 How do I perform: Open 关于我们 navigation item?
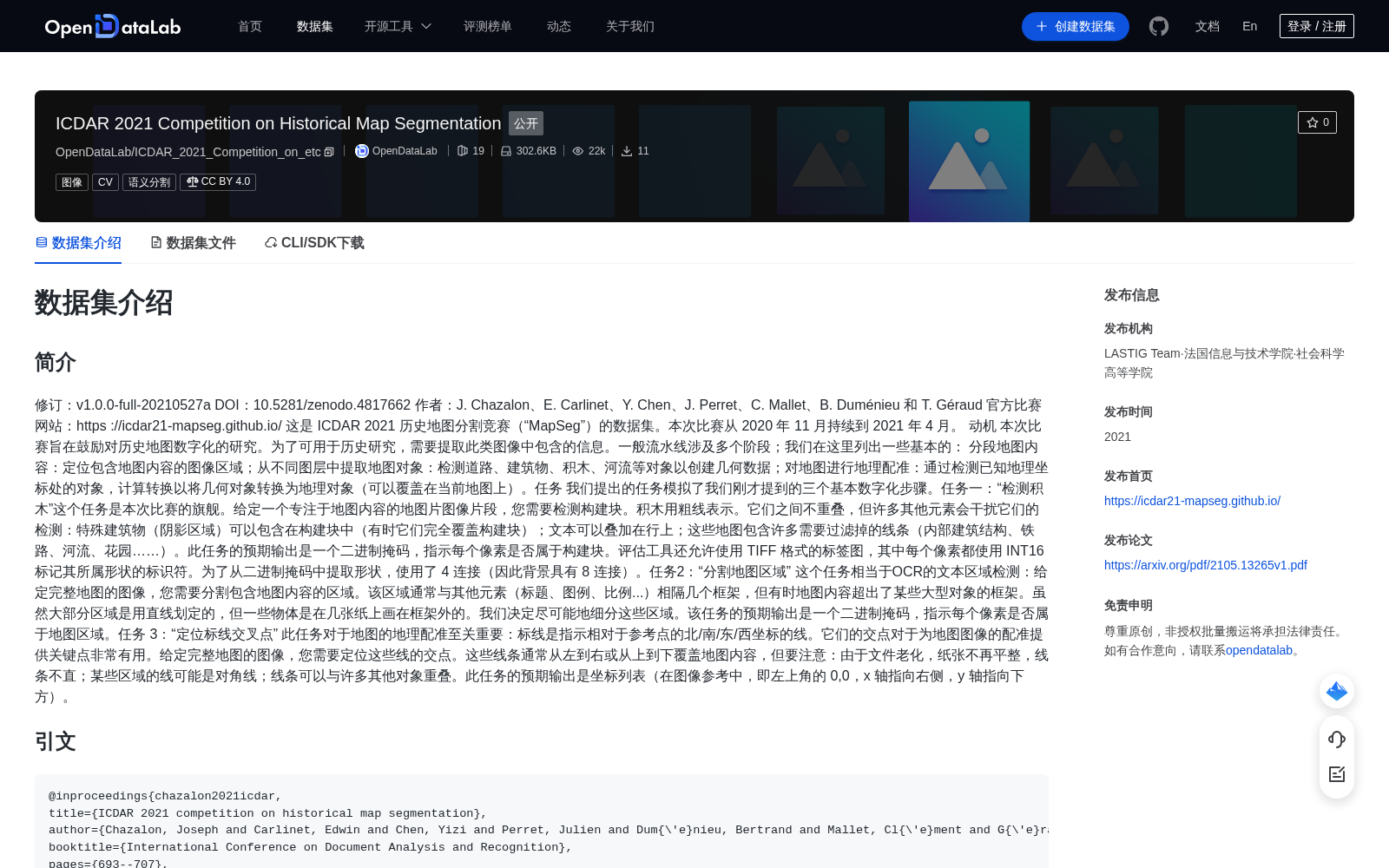point(630,26)
